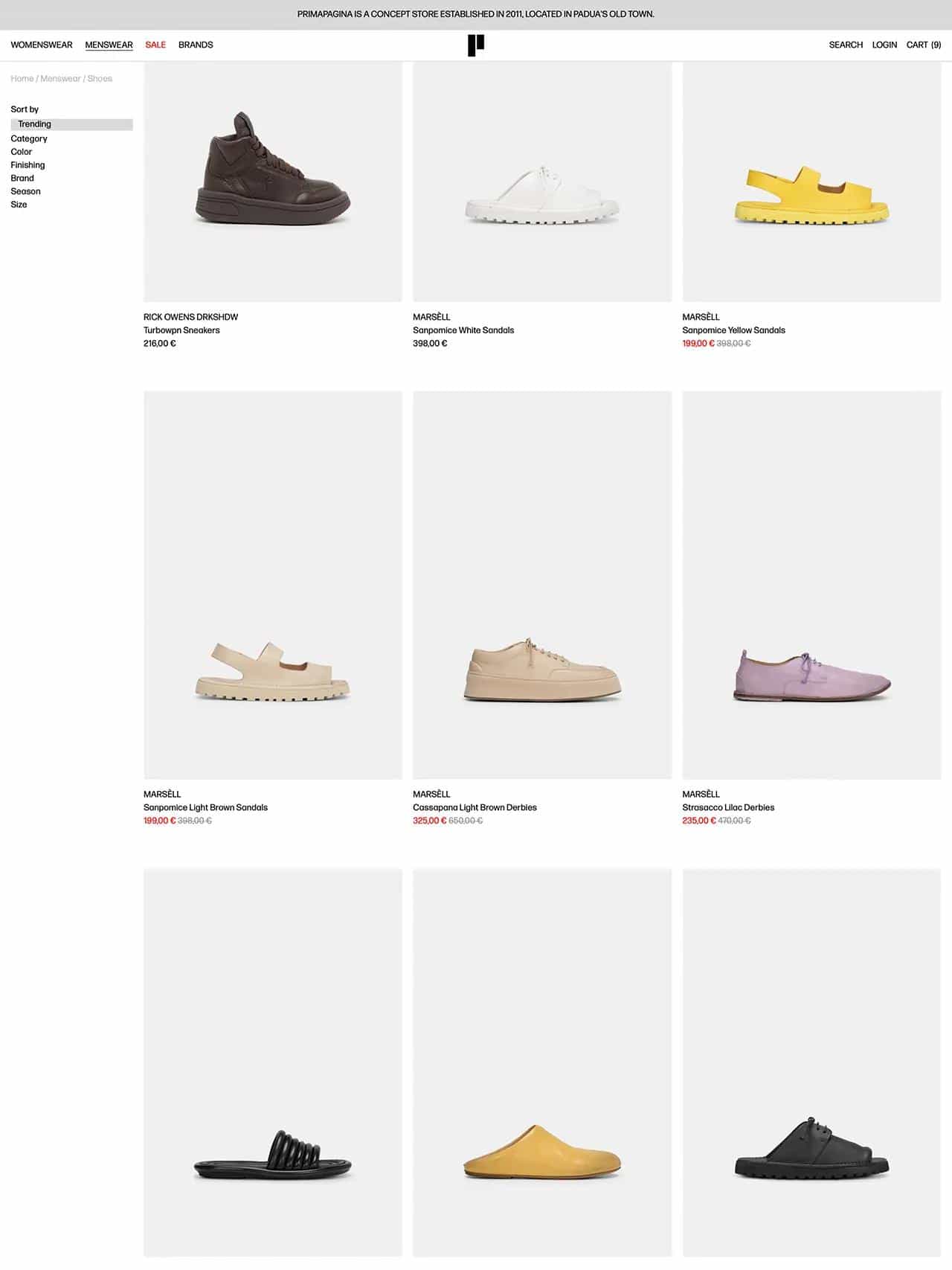Screen dimensions: 952x1270
Task: View the Cassapana Light Brown Derbies photo
Action: pos(542,585)
